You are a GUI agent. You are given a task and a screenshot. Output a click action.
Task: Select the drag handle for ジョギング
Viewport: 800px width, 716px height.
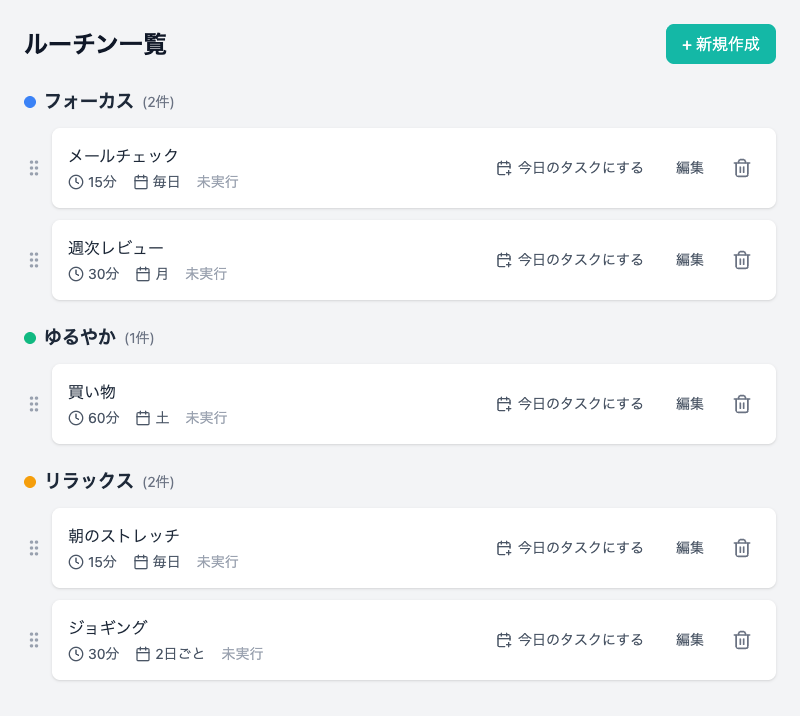pyautogui.click(x=34, y=640)
